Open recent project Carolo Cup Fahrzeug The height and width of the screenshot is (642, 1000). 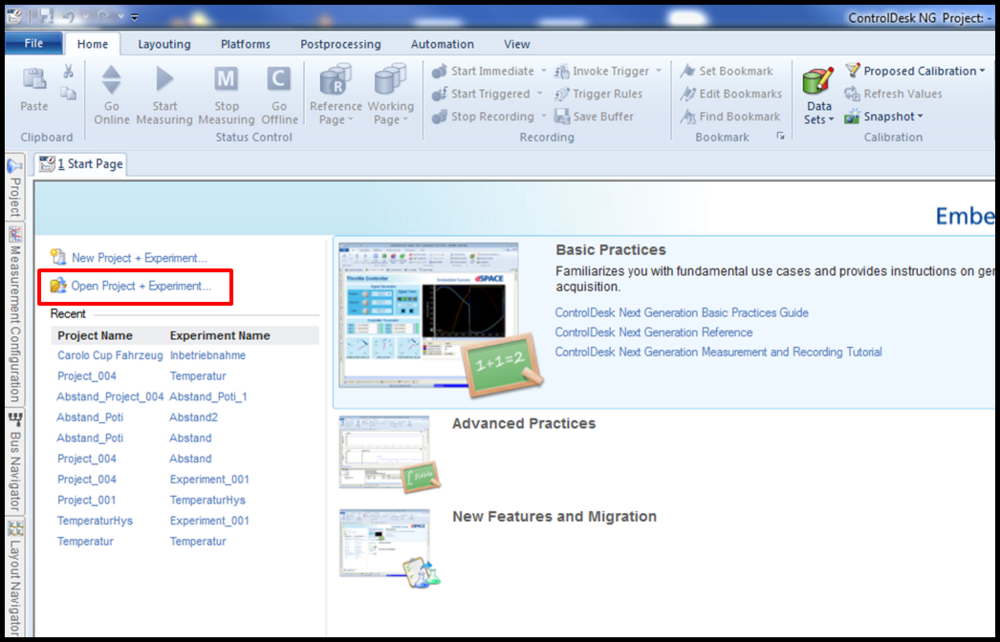coord(109,355)
